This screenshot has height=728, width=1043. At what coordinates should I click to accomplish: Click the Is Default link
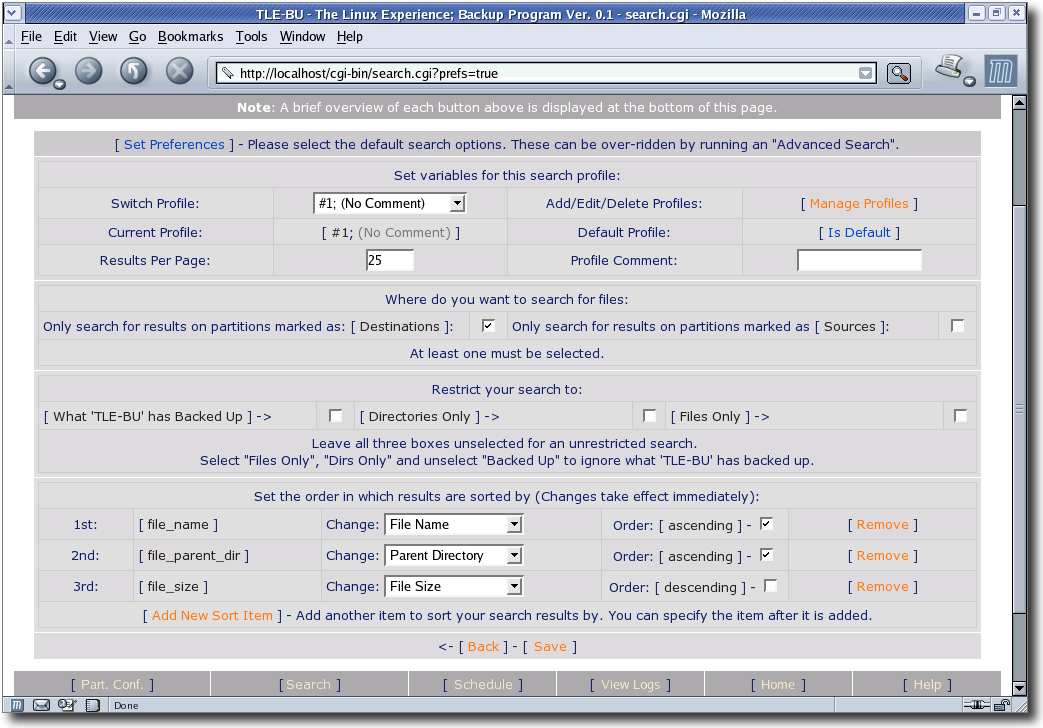pos(859,232)
